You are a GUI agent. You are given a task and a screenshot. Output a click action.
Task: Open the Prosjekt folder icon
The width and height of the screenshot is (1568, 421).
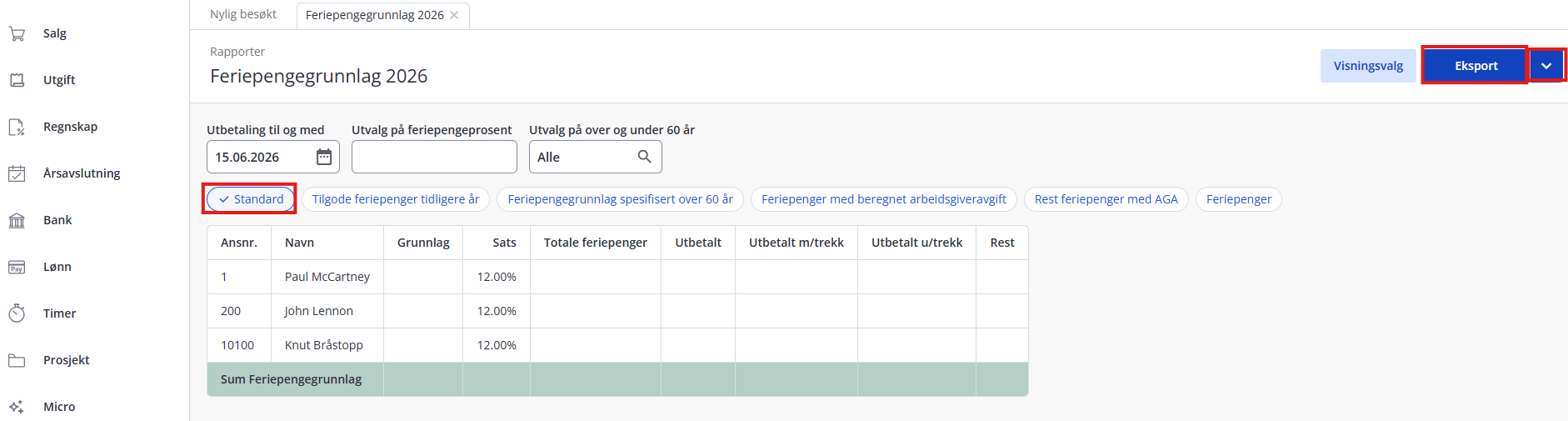[x=17, y=360]
